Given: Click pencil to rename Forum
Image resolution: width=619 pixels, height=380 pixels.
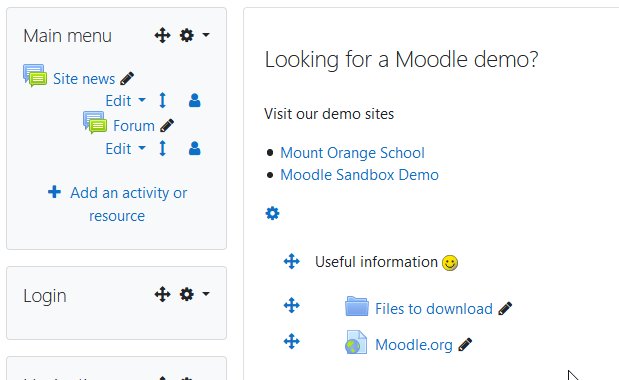Looking at the screenshot, I should pyautogui.click(x=167, y=125).
